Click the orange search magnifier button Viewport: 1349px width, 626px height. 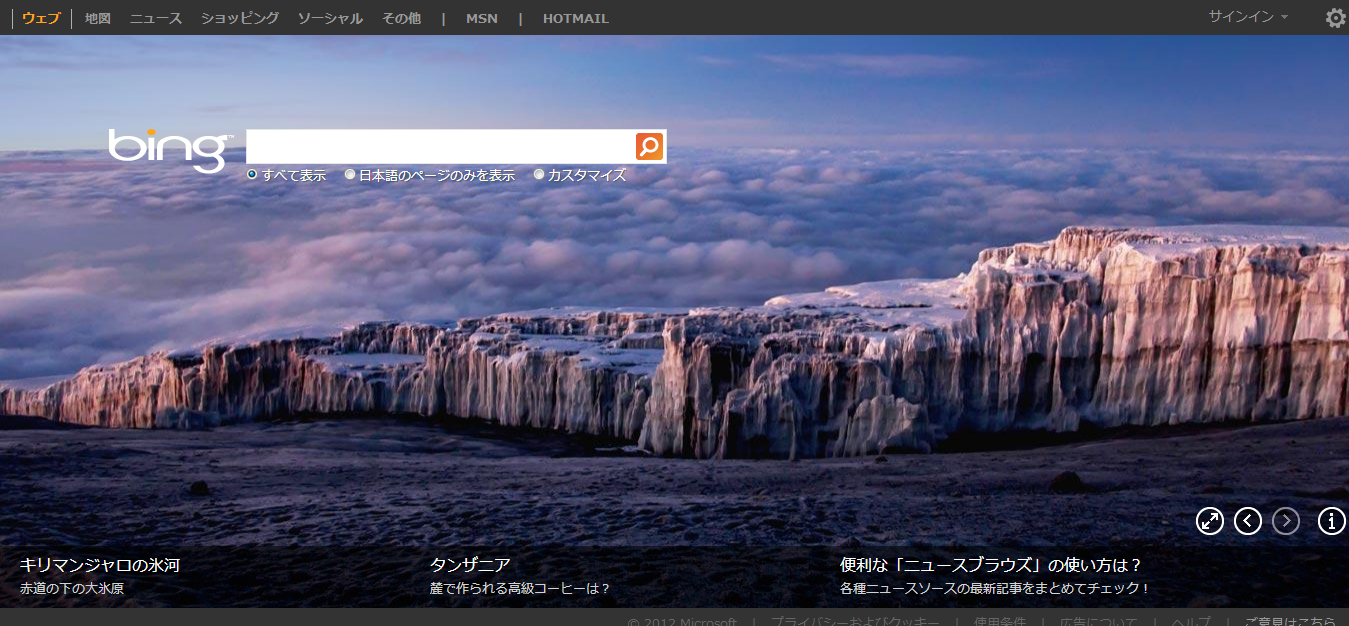point(649,146)
